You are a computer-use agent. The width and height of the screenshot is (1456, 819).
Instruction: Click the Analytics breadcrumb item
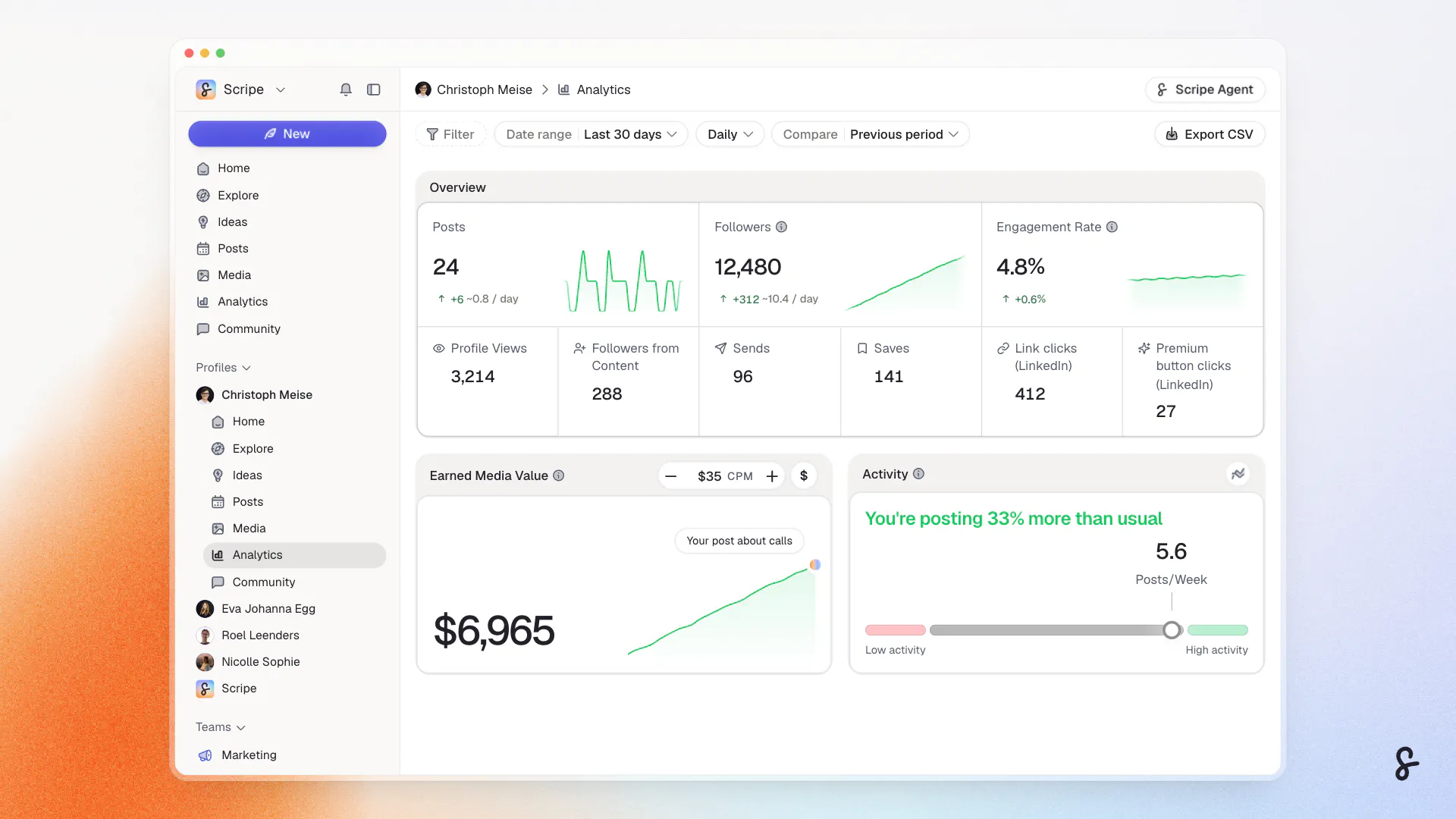(x=595, y=89)
